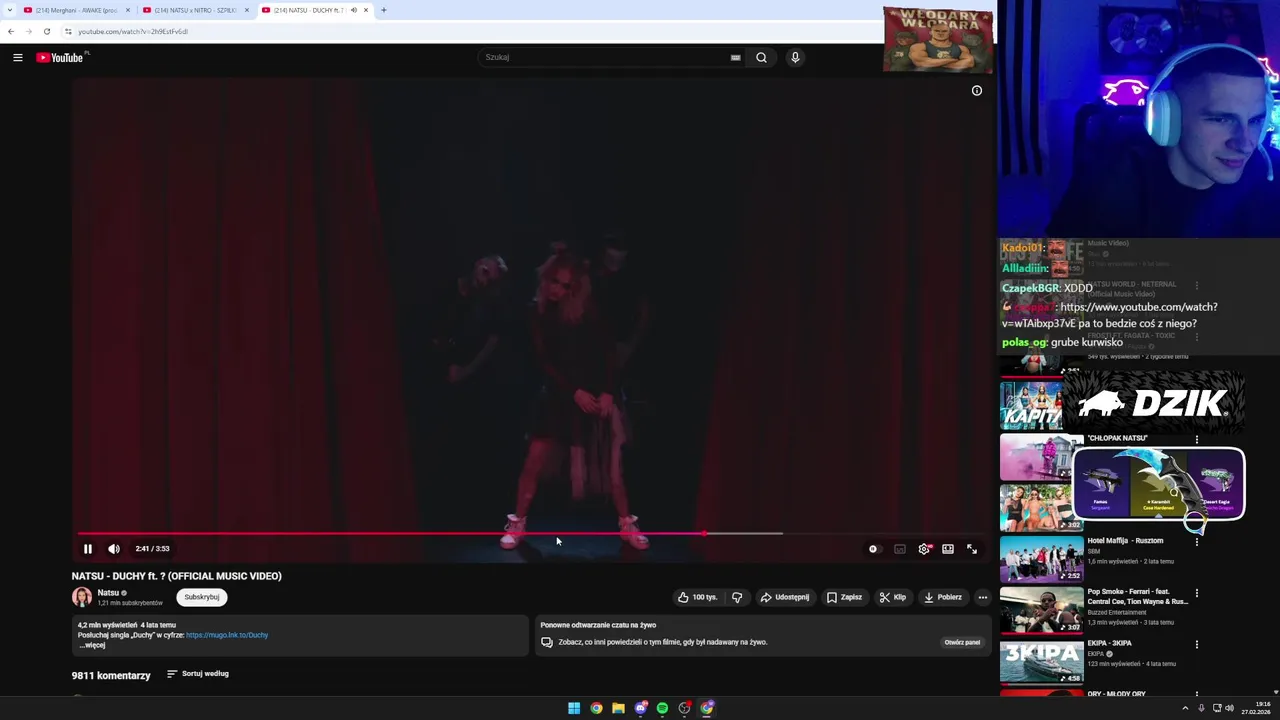Image resolution: width=1280 pixels, height=720 pixels.
Task: Expand description with ...więcej
Action: coord(93,645)
